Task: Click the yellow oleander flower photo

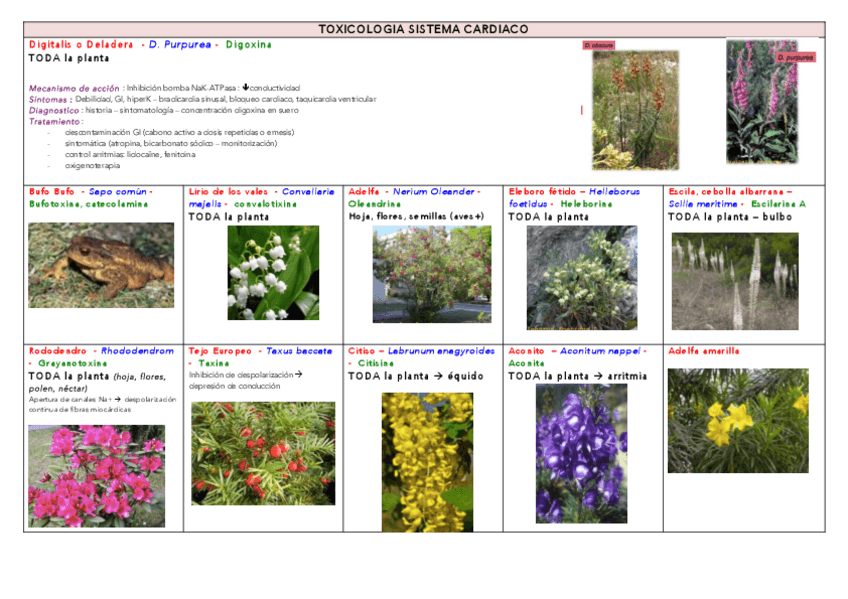Action: (x=738, y=421)
